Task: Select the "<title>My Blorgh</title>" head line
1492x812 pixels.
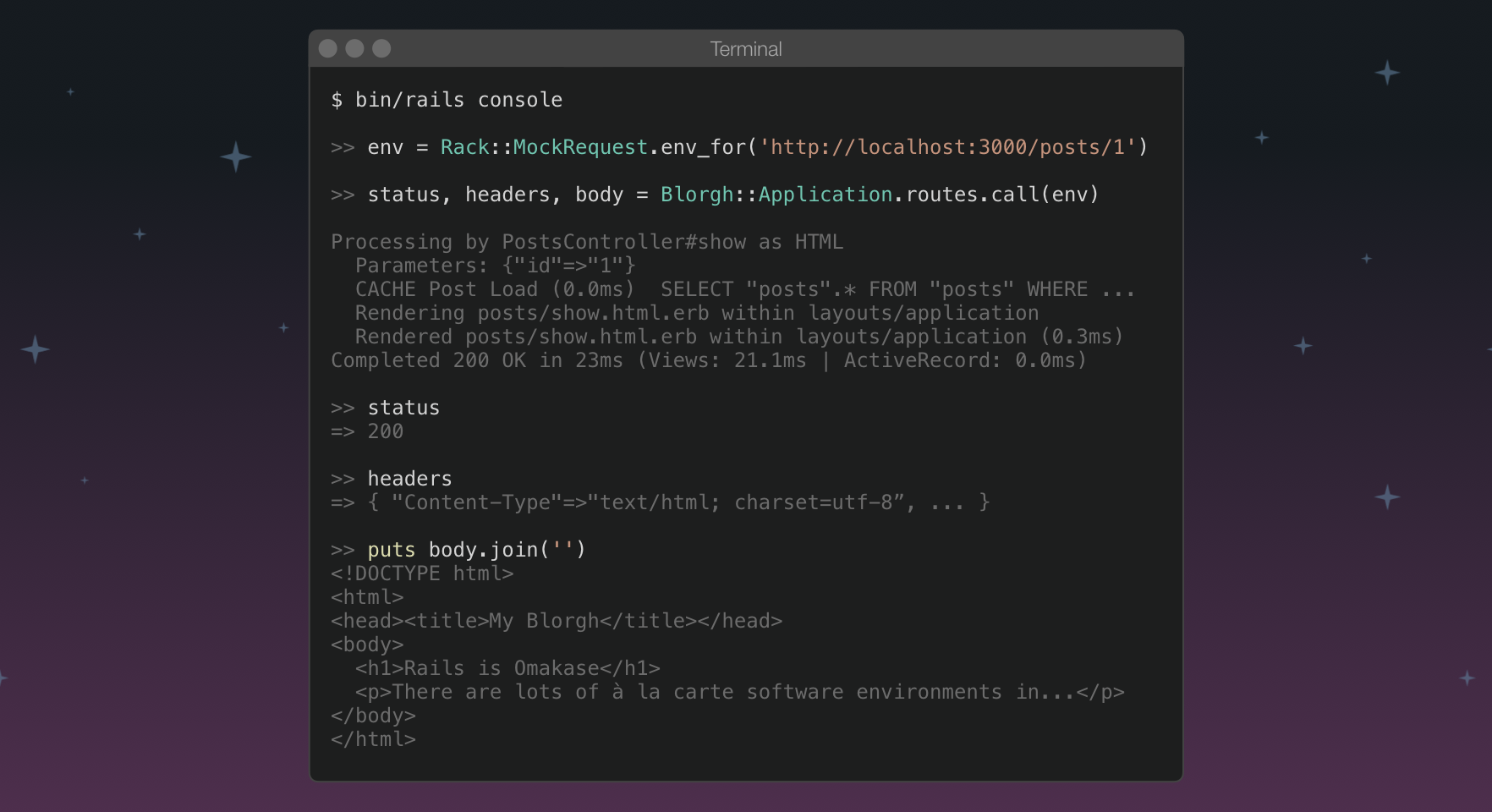Action: coord(557,621)
